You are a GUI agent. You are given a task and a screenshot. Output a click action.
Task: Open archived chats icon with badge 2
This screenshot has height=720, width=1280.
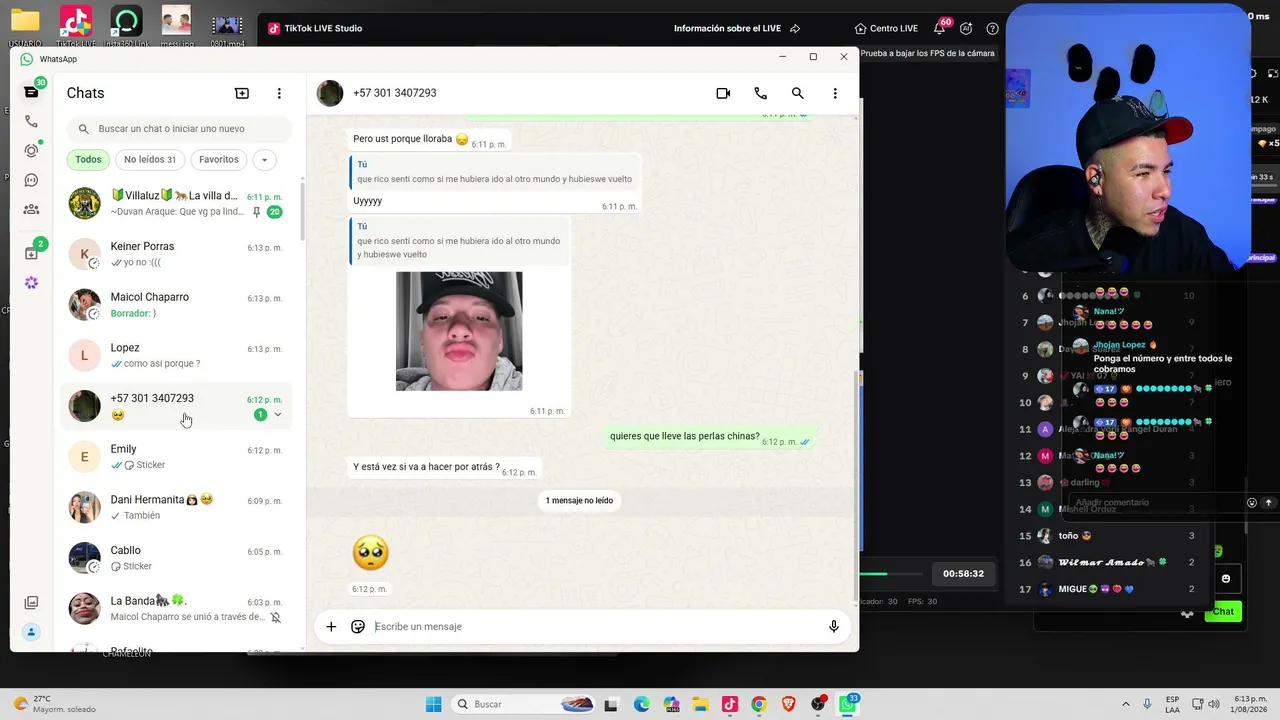point(31,253)
